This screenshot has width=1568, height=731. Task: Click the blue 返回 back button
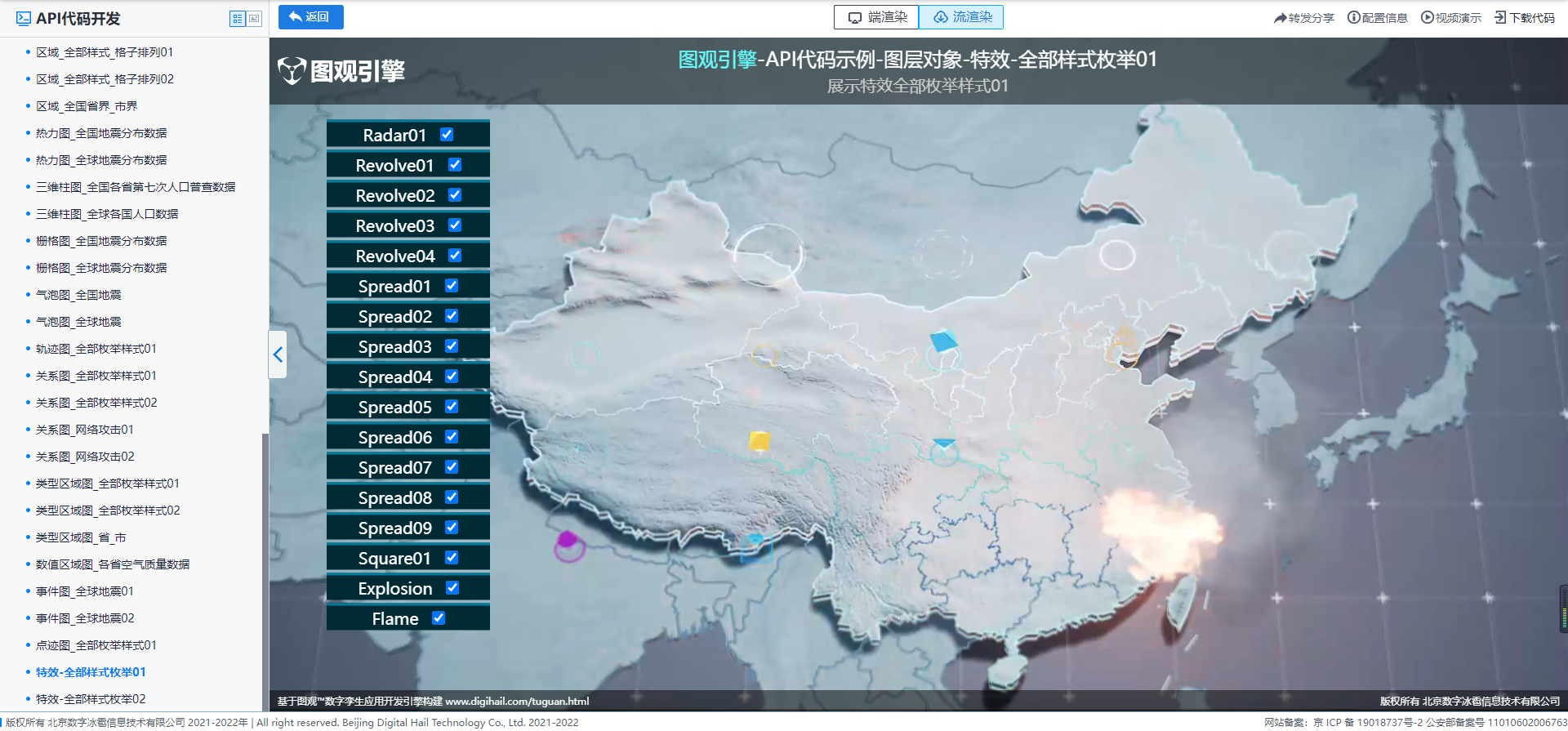tap(310, 17)
